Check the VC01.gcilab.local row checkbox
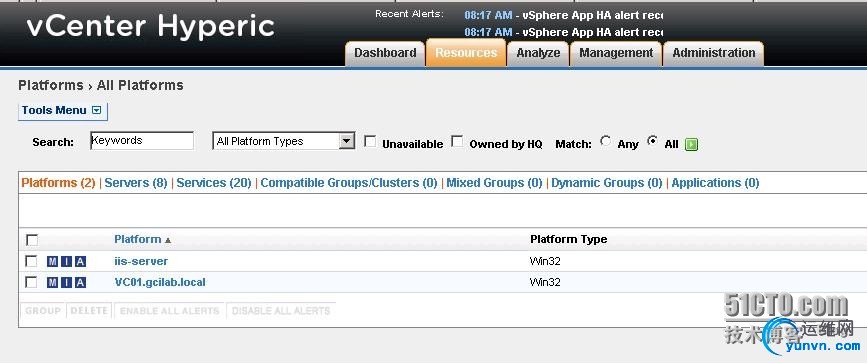 click(x=32, y=282)
